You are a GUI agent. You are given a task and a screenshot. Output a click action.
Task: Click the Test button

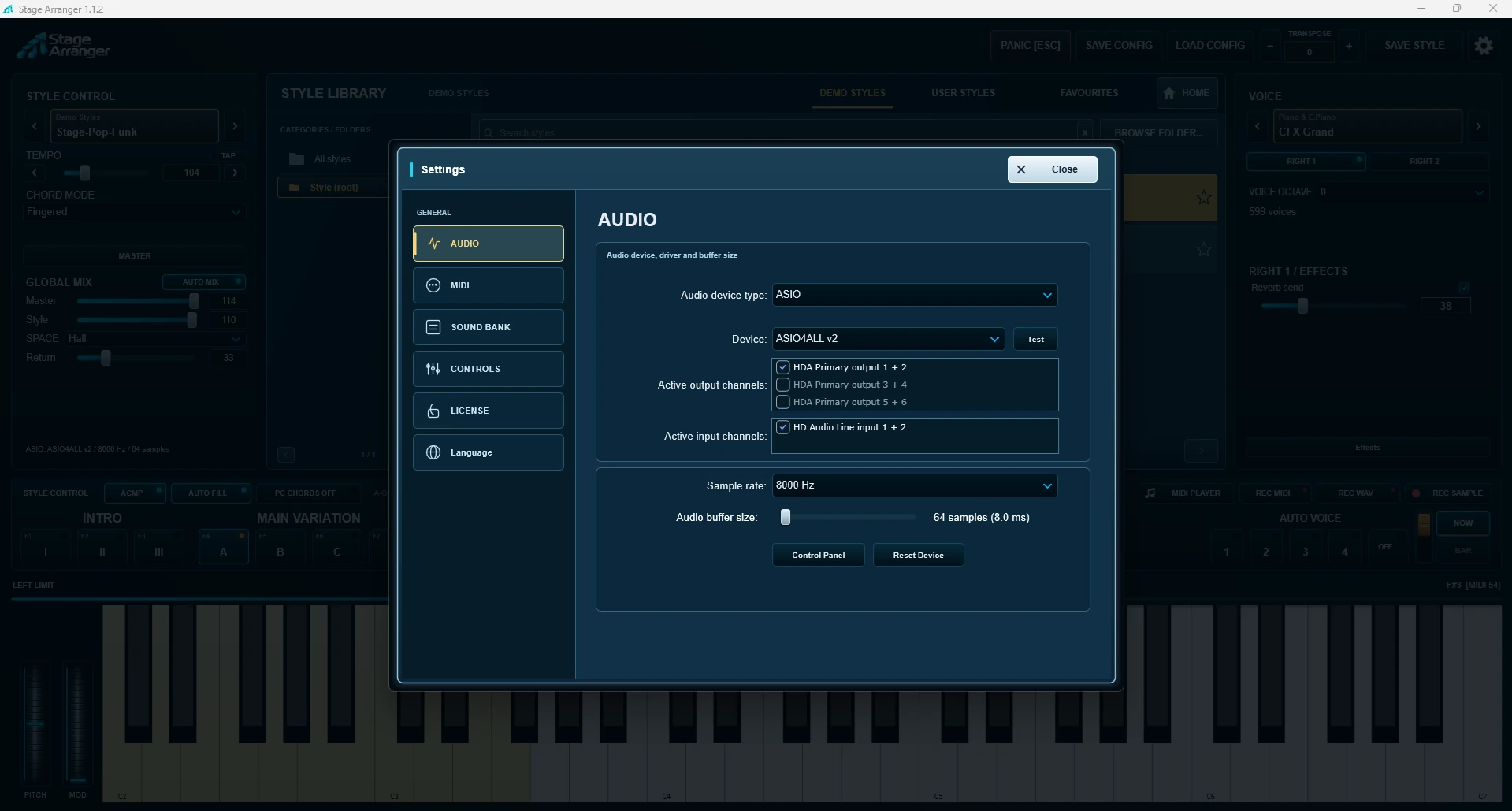click(x=1035, y=339)
